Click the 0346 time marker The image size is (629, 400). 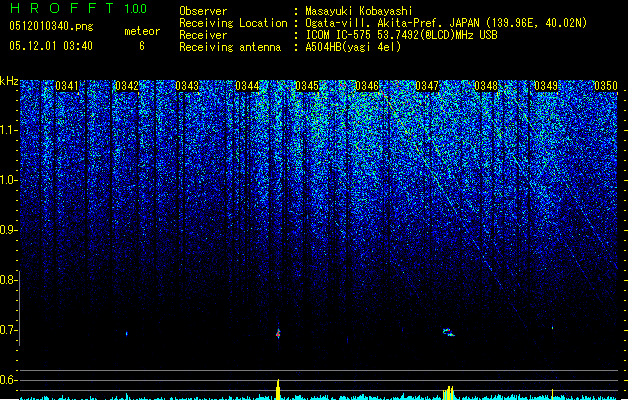pos(367,86)
